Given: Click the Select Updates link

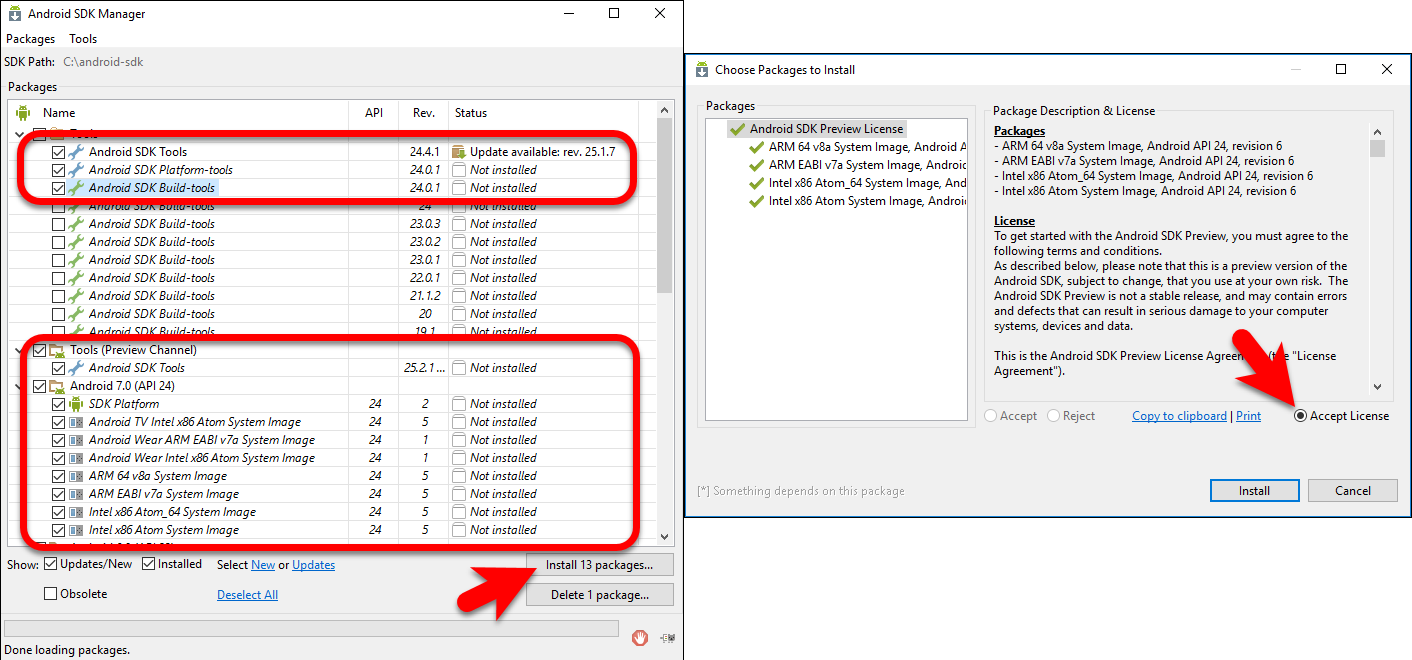Looking at the screenshot, I should tap(313, 565).
